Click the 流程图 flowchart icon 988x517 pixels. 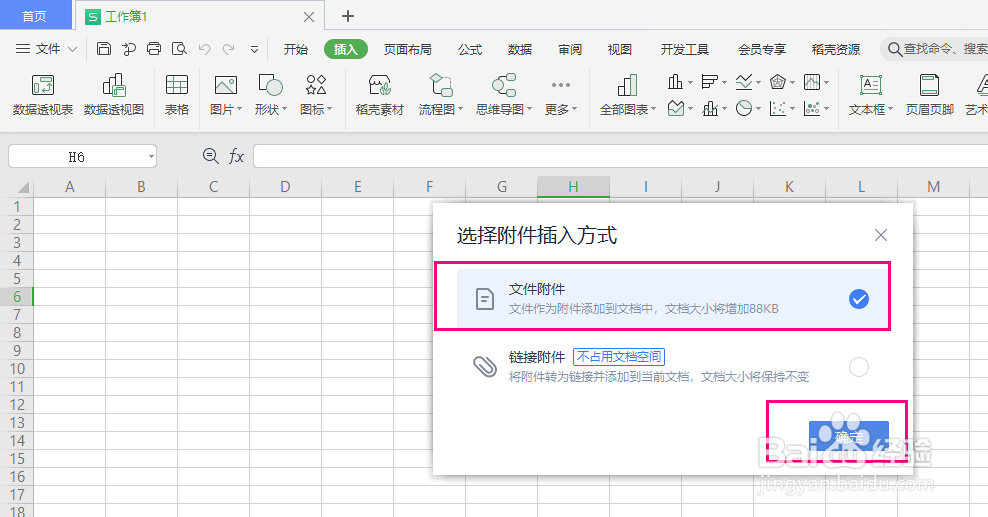point(440,85)
